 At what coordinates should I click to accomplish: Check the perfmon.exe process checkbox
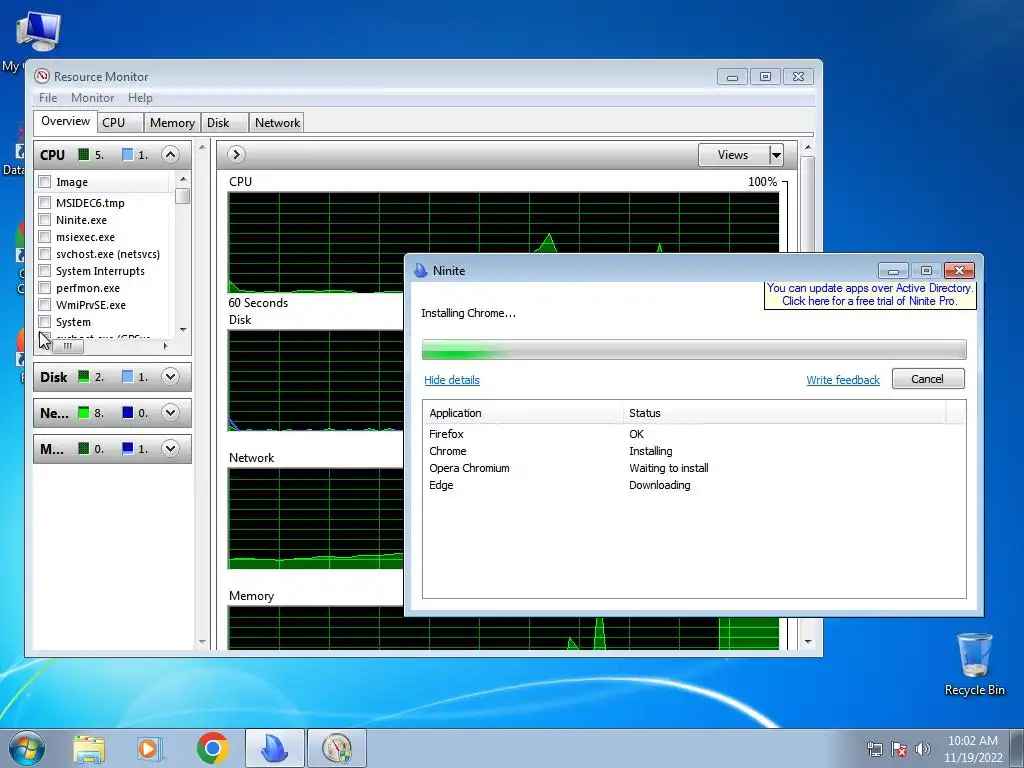(44, 287)
